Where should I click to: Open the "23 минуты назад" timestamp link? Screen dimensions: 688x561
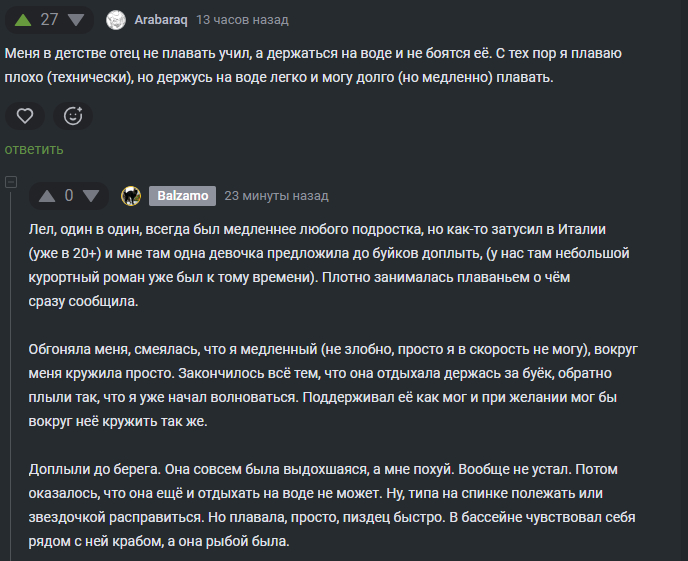tap(276, 195)
